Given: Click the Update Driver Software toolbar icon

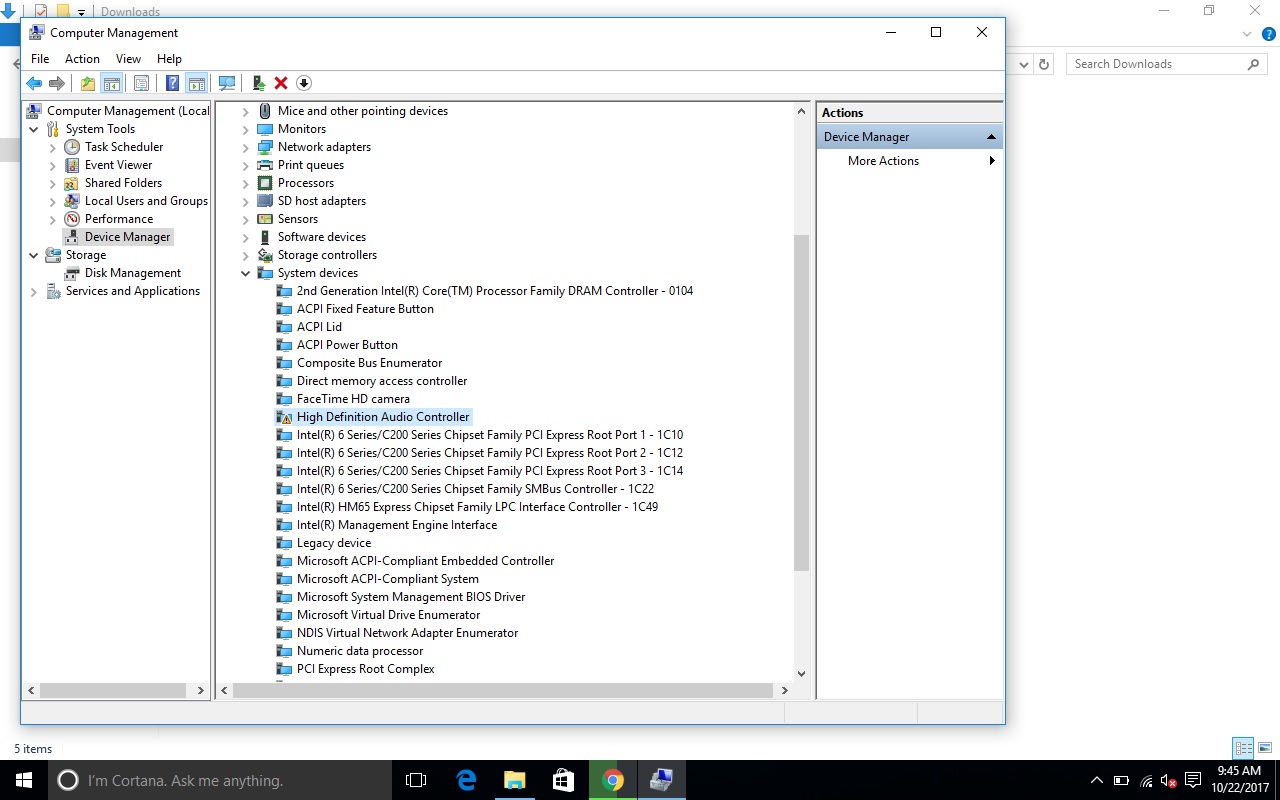Looking at the screenshot, I should click(x=259, y=84).
